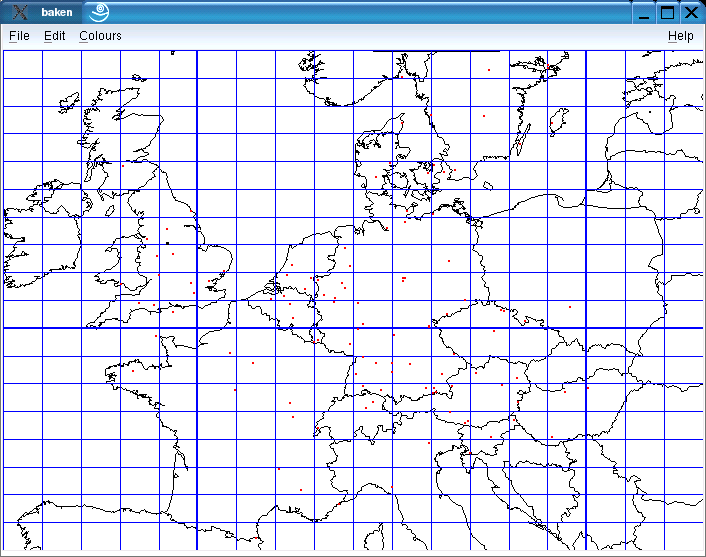Click the baken title bar label
Image resolution: width=706 pixels, height=557 pixels.
57,13
